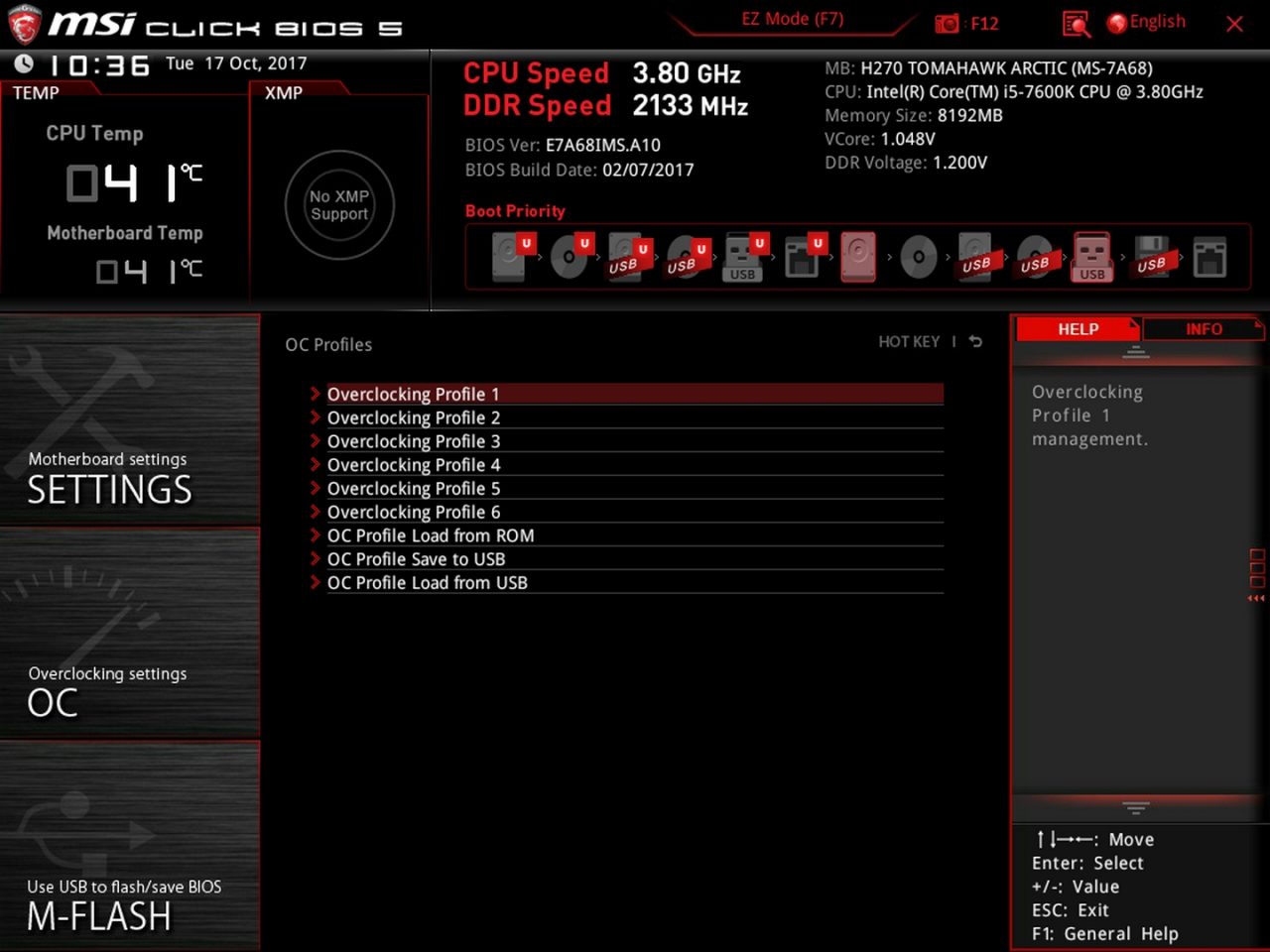Viewport: 1270px width, 952px height.
Task: Open the Overclocking settings OC panel
Action: (130, 633)
